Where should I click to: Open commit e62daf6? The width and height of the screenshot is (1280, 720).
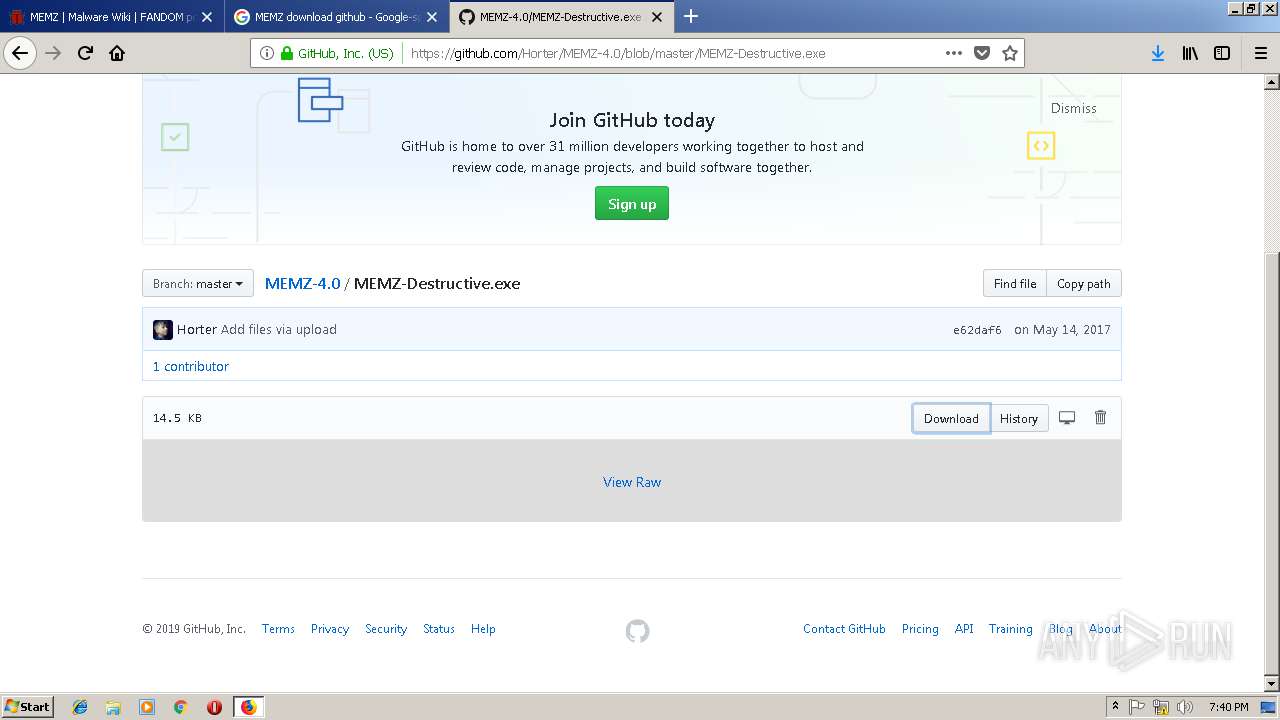click(x=977, y=330)
